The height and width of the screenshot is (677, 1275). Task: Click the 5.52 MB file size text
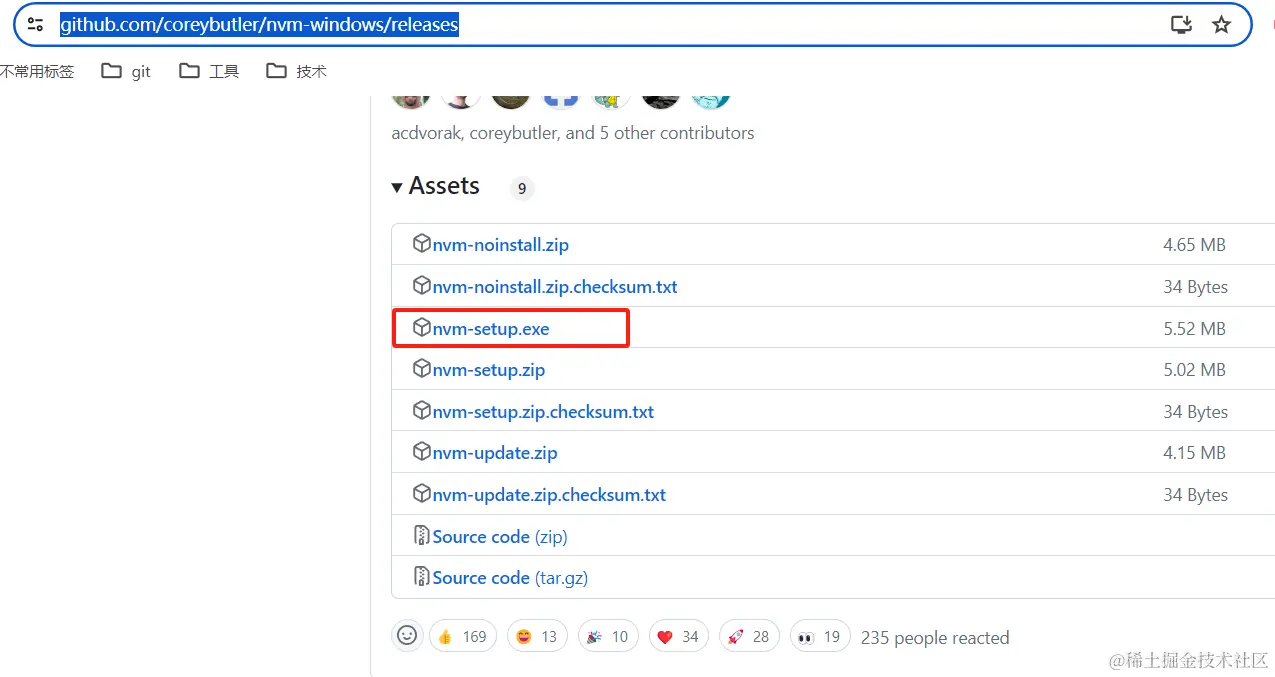coord(1194,329)
